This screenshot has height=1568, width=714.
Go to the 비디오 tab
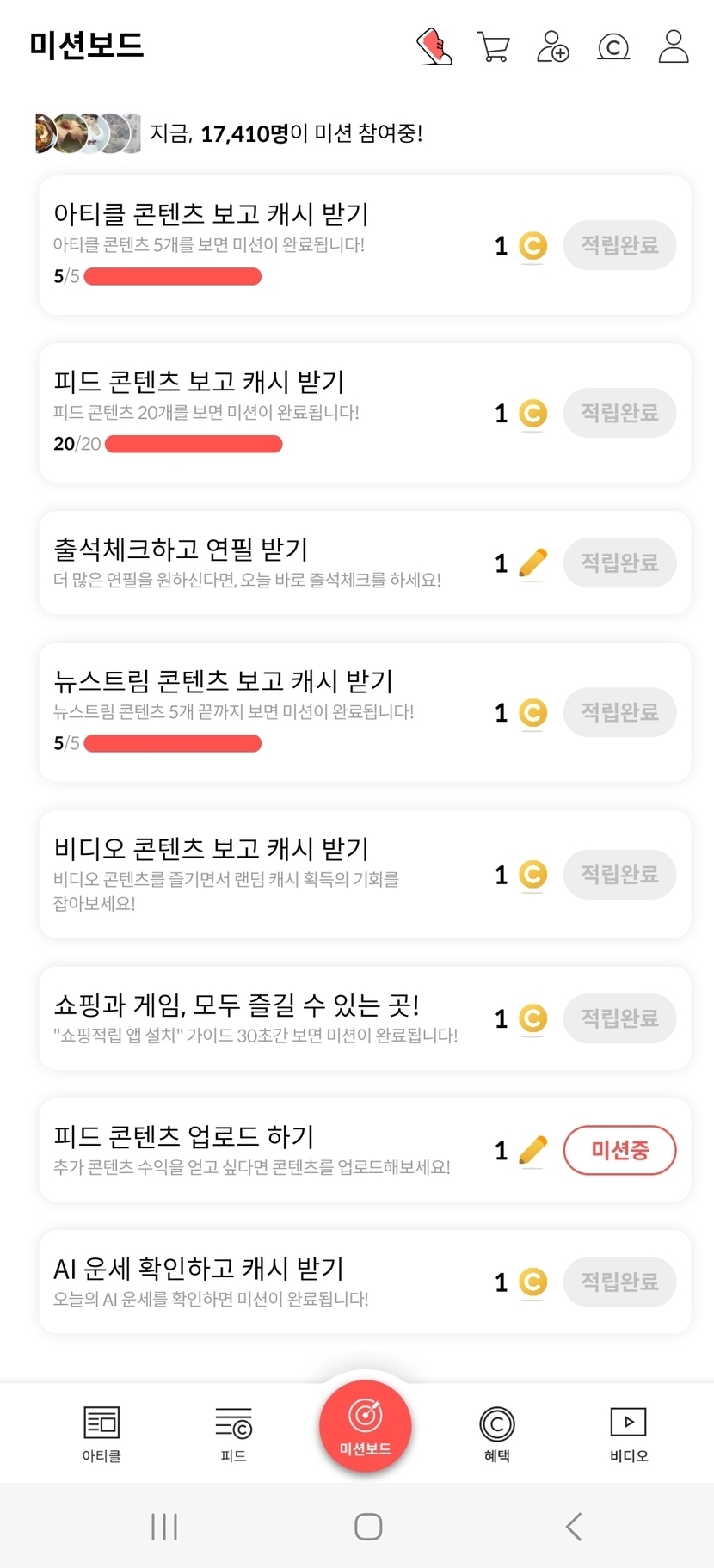pyautogui.click(x=629, y=1433)
